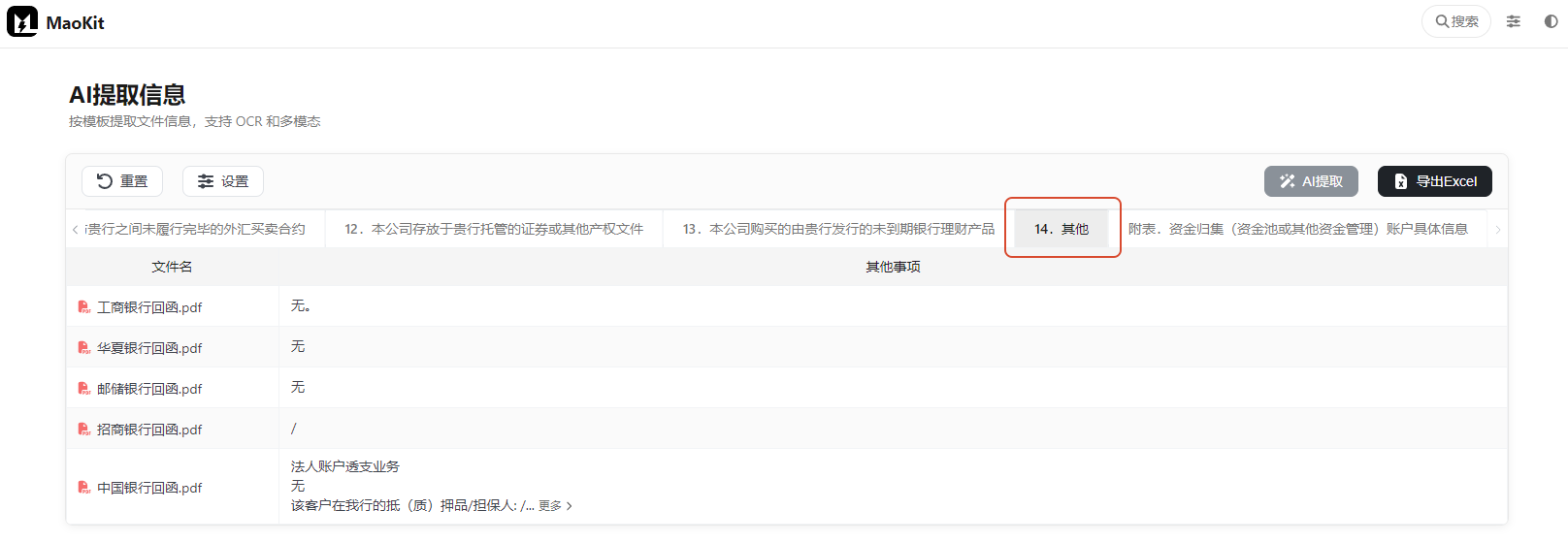The width and height of the screenshot is (1568, 542).
Task: Click the 重置 reset button
Action: click(122, 181)
